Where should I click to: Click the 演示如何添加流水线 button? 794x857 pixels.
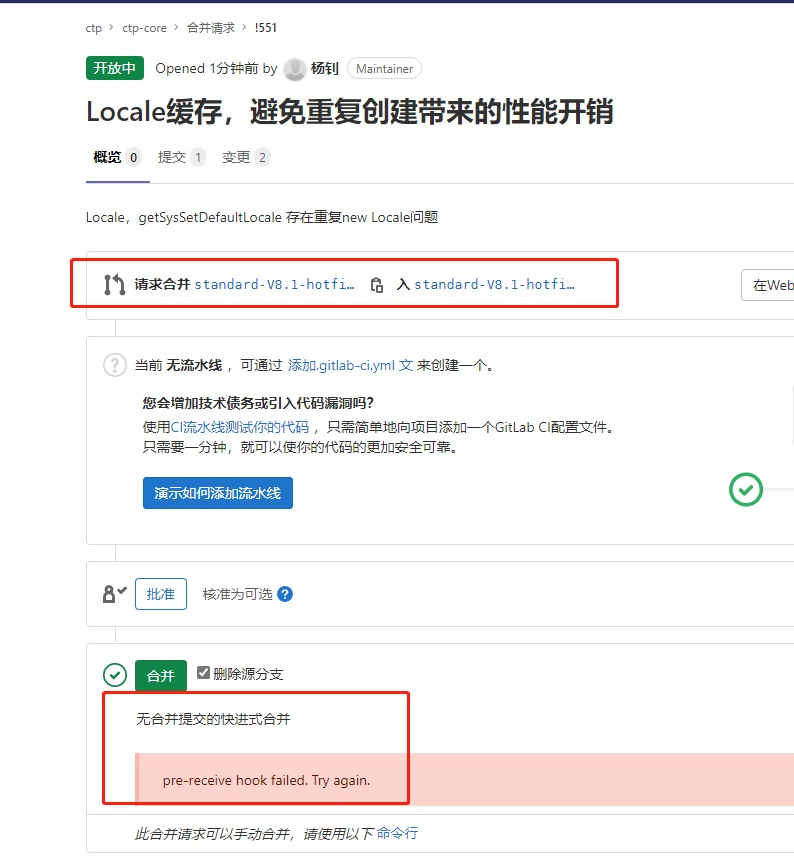[x=218, y=493]
